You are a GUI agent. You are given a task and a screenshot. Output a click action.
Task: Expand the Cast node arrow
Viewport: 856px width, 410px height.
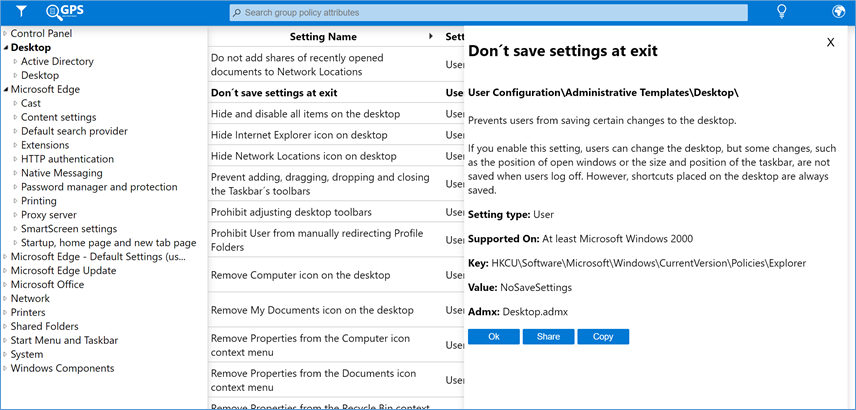click(16, 103)
